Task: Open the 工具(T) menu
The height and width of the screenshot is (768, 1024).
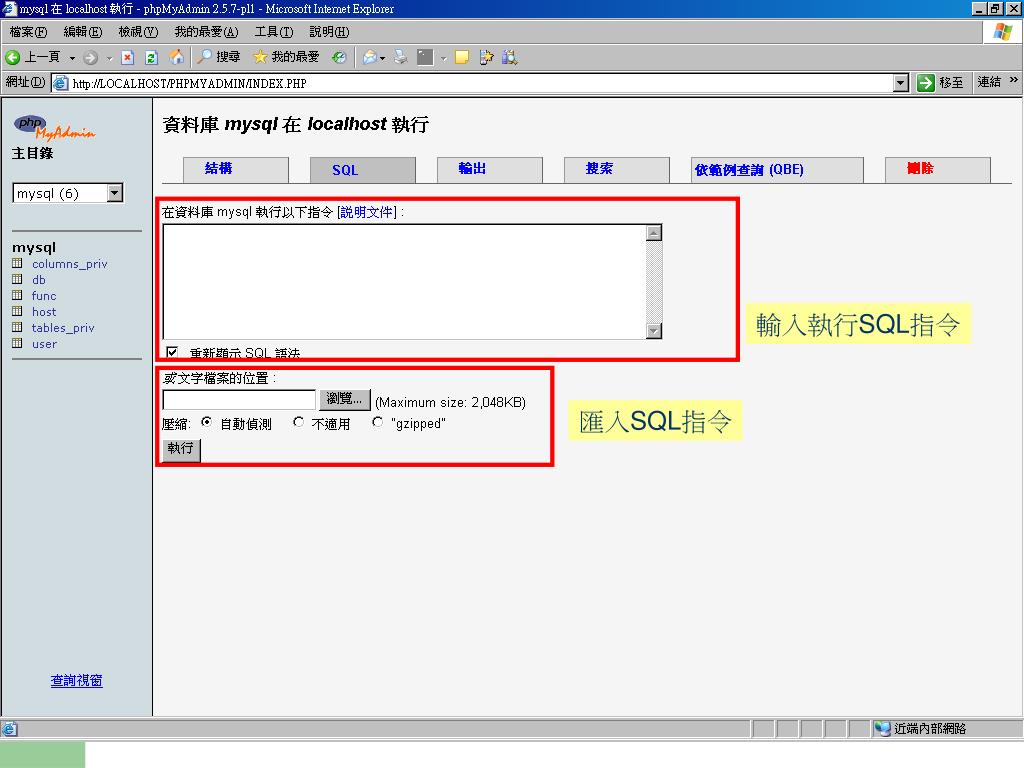Action: pos(274,32)
